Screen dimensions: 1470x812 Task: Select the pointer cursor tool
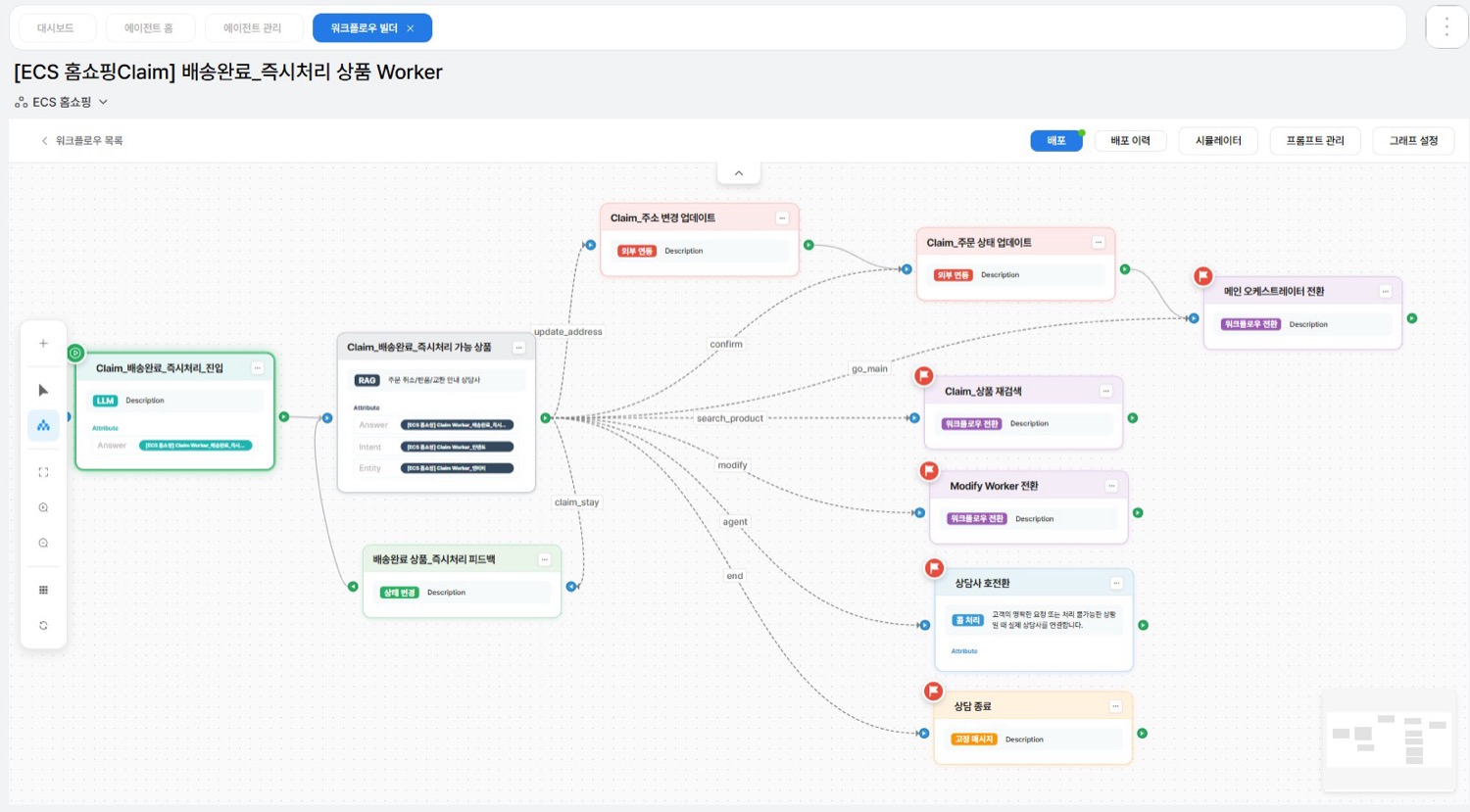43,390
